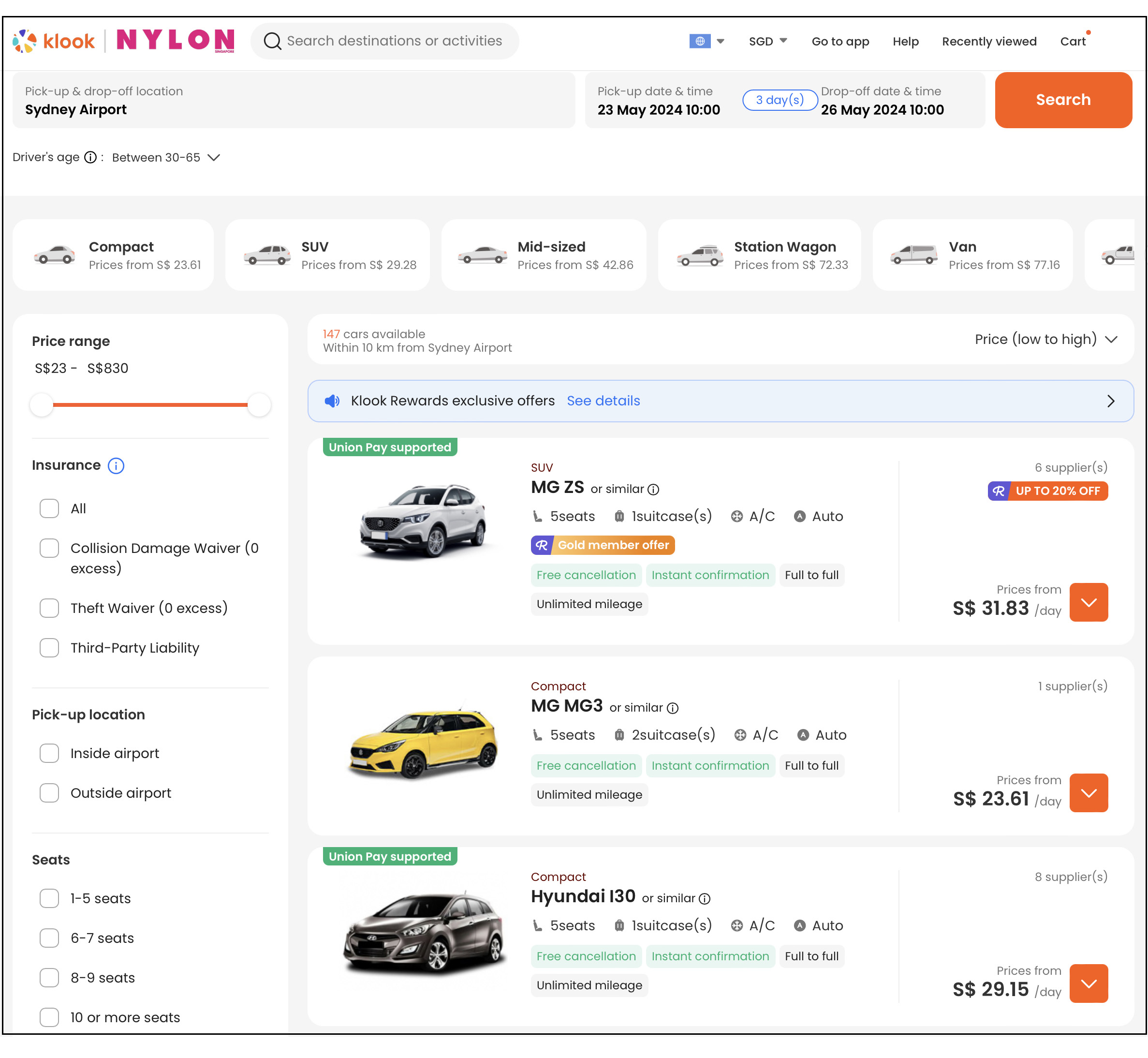Check Outside airport checkbox
Screen dimensions: 1148x1058
click(x=49, y=793)
